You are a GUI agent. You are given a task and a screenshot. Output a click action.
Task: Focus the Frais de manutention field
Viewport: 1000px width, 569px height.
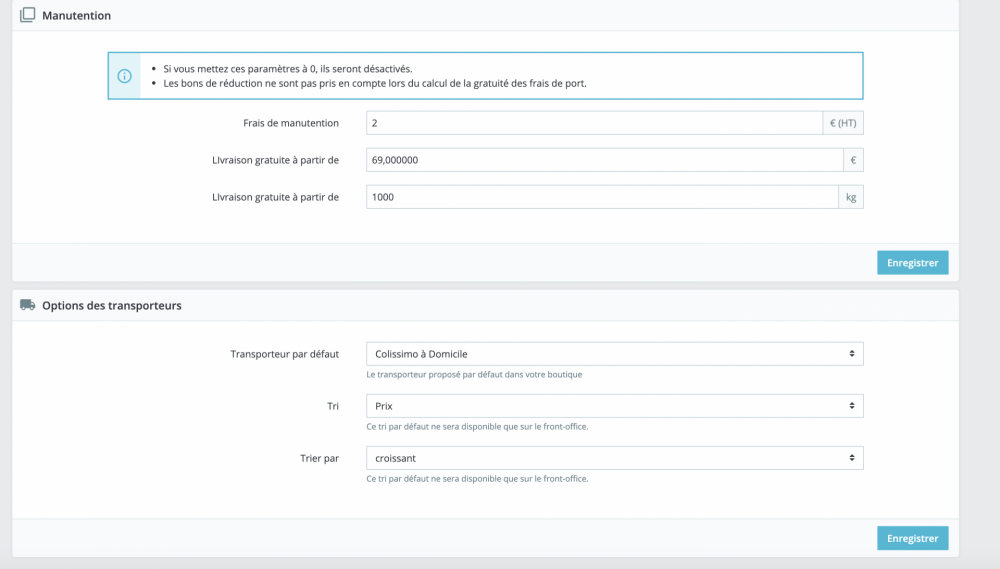(x=594, y=123)
